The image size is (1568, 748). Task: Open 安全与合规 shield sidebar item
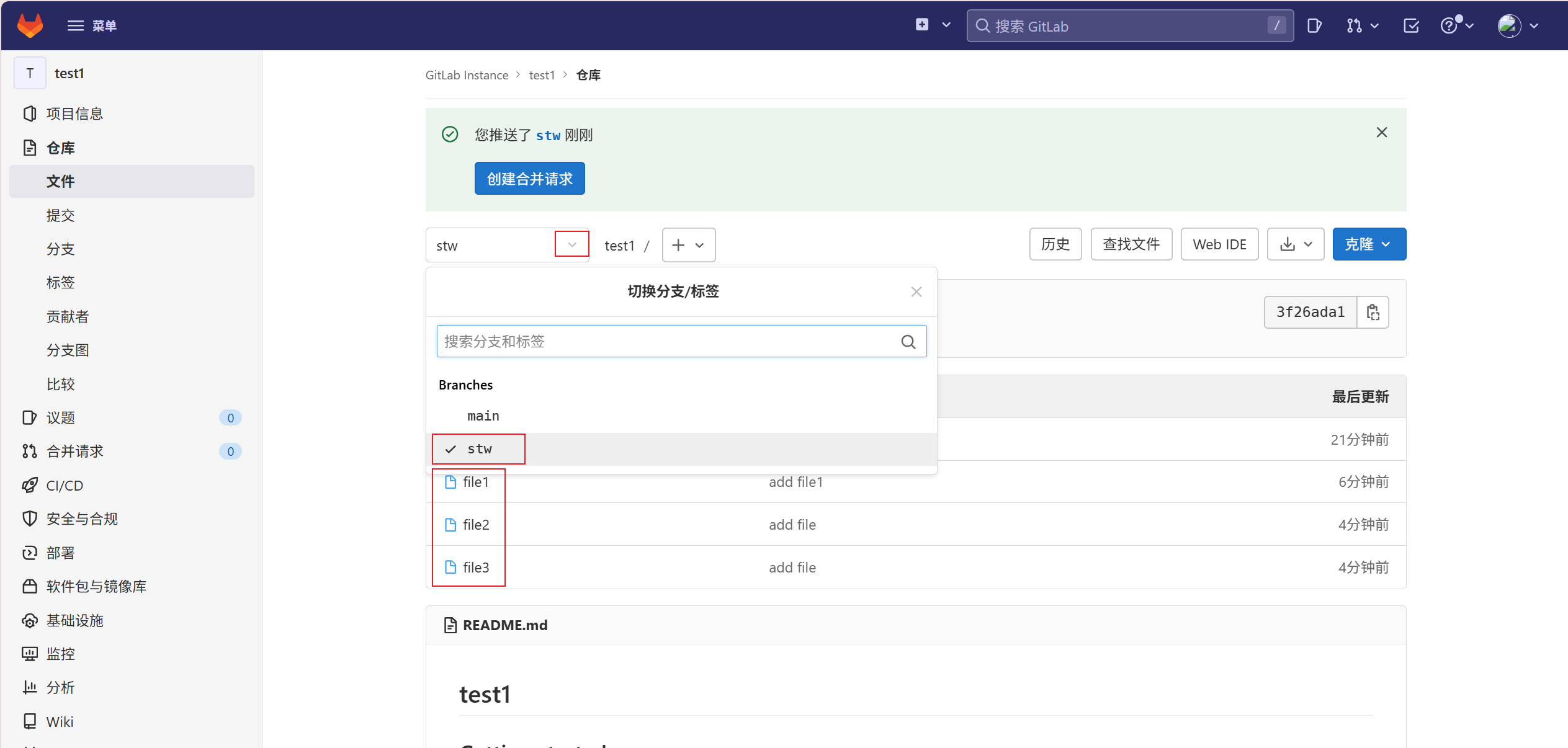coord(82,519)
